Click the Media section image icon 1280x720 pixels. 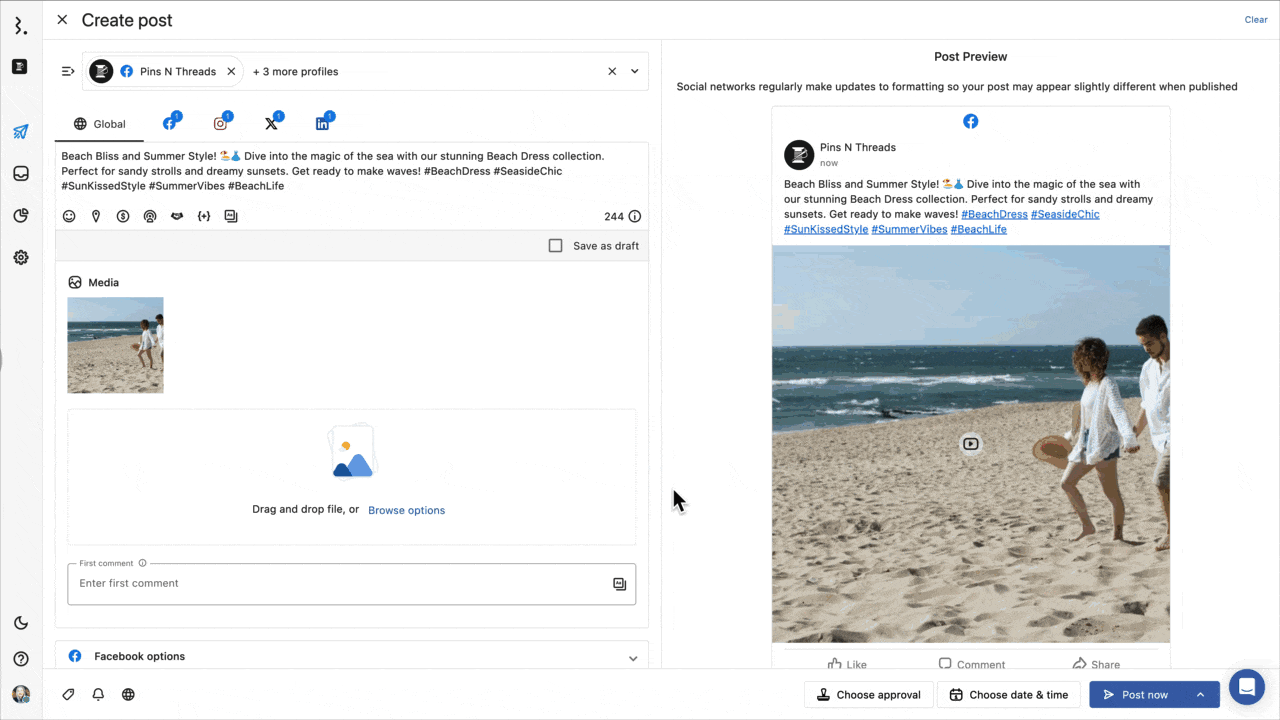point(75,283)
